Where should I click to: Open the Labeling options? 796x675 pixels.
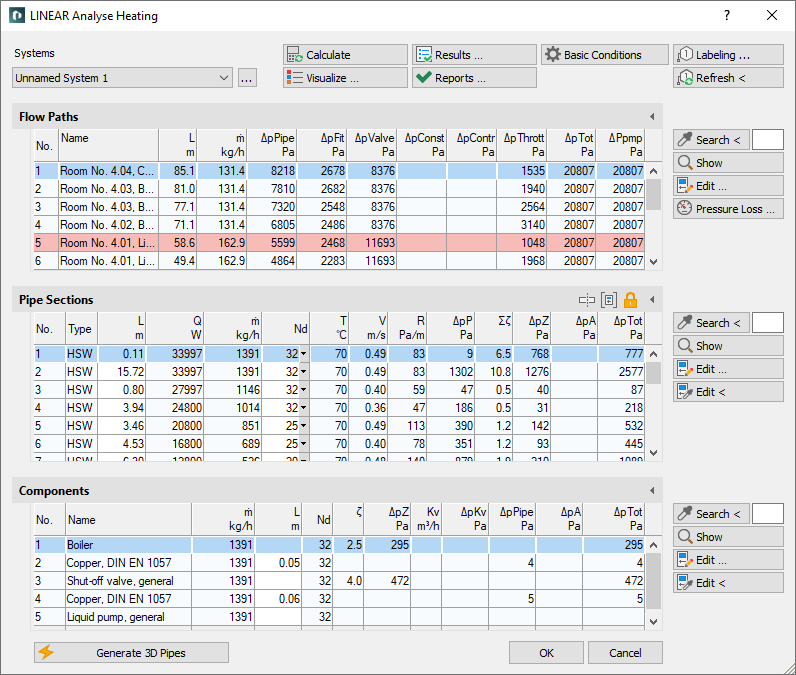(728, 55)
